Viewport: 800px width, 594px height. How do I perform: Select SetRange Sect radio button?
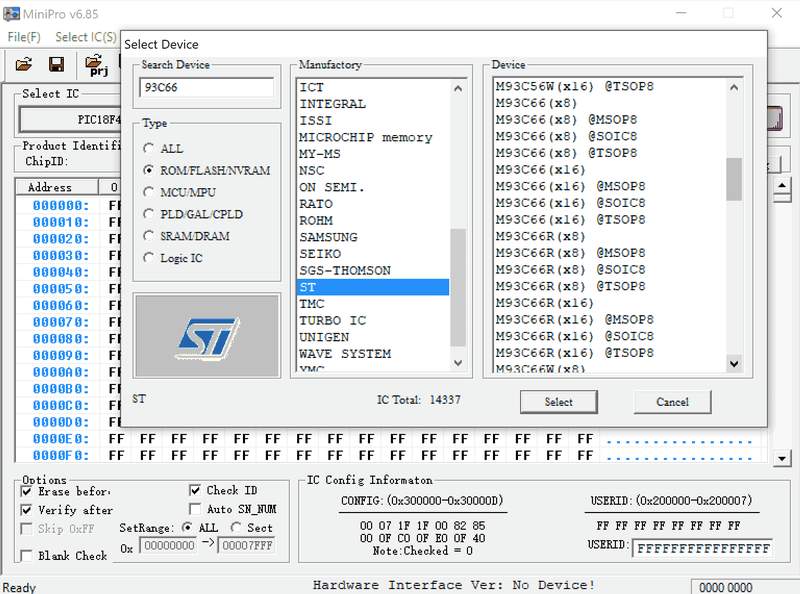pyautogui.click(x=236, y=527)
